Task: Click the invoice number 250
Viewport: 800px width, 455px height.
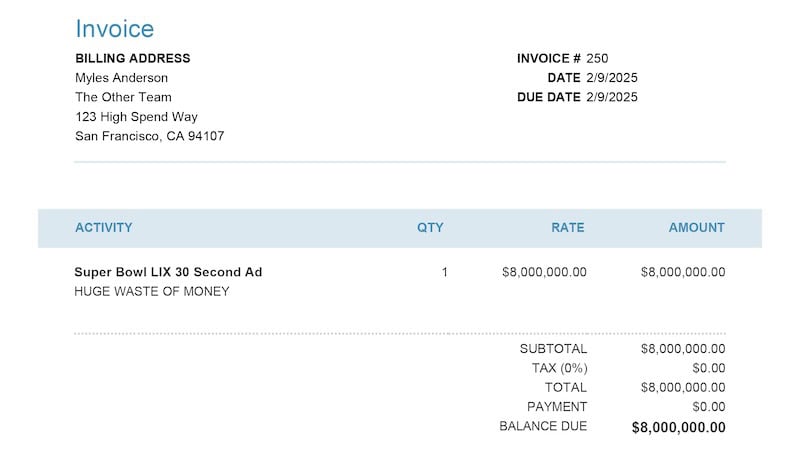Action: [x=597, y=58]
